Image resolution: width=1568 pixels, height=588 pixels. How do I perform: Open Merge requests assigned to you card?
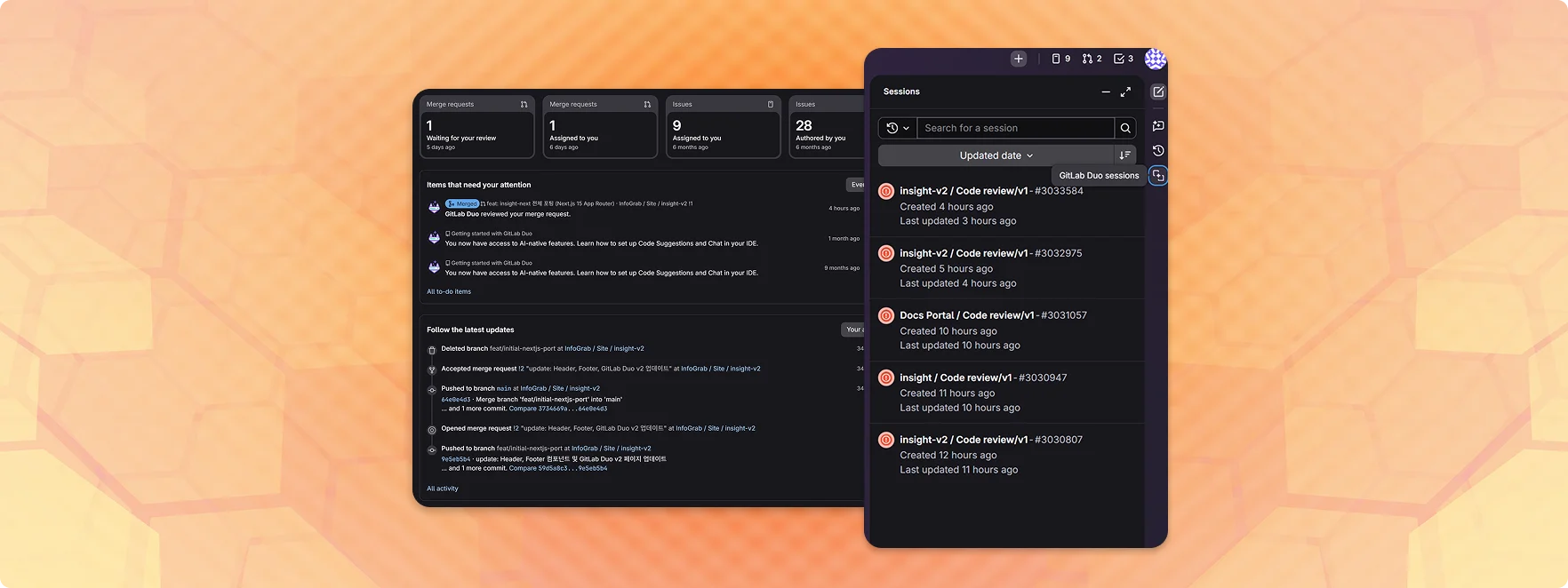coord(600,127)
